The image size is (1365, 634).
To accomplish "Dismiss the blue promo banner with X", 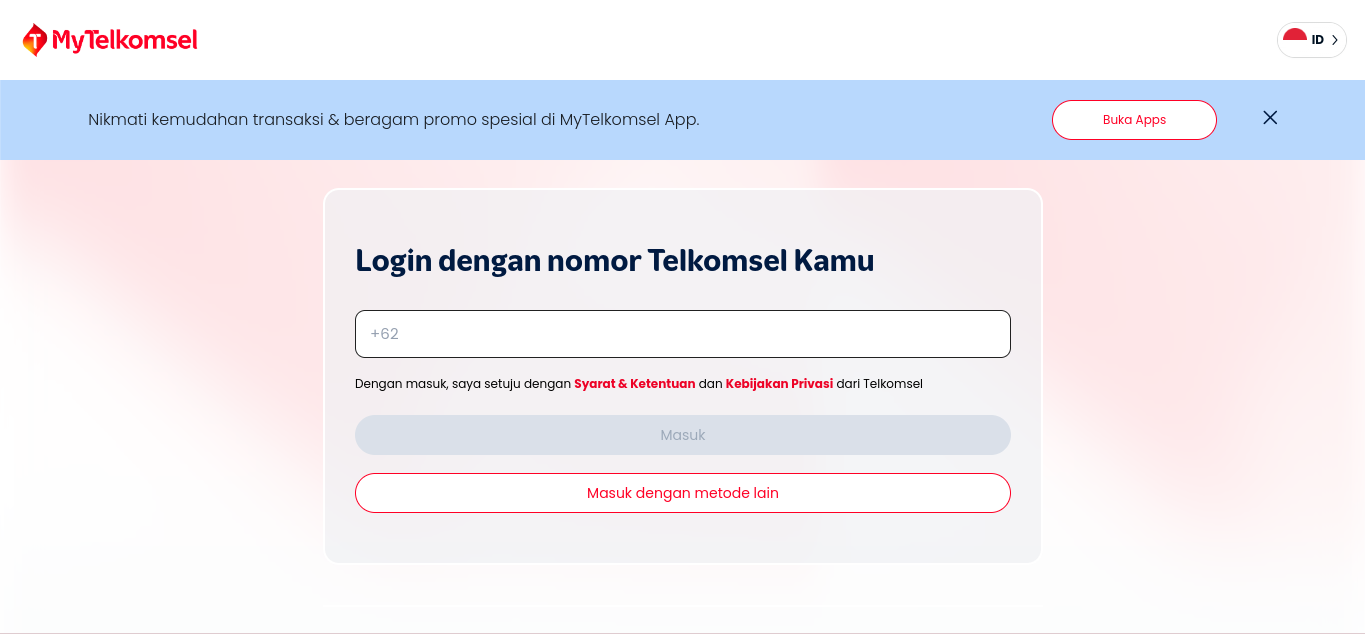I will [1270, 118].
